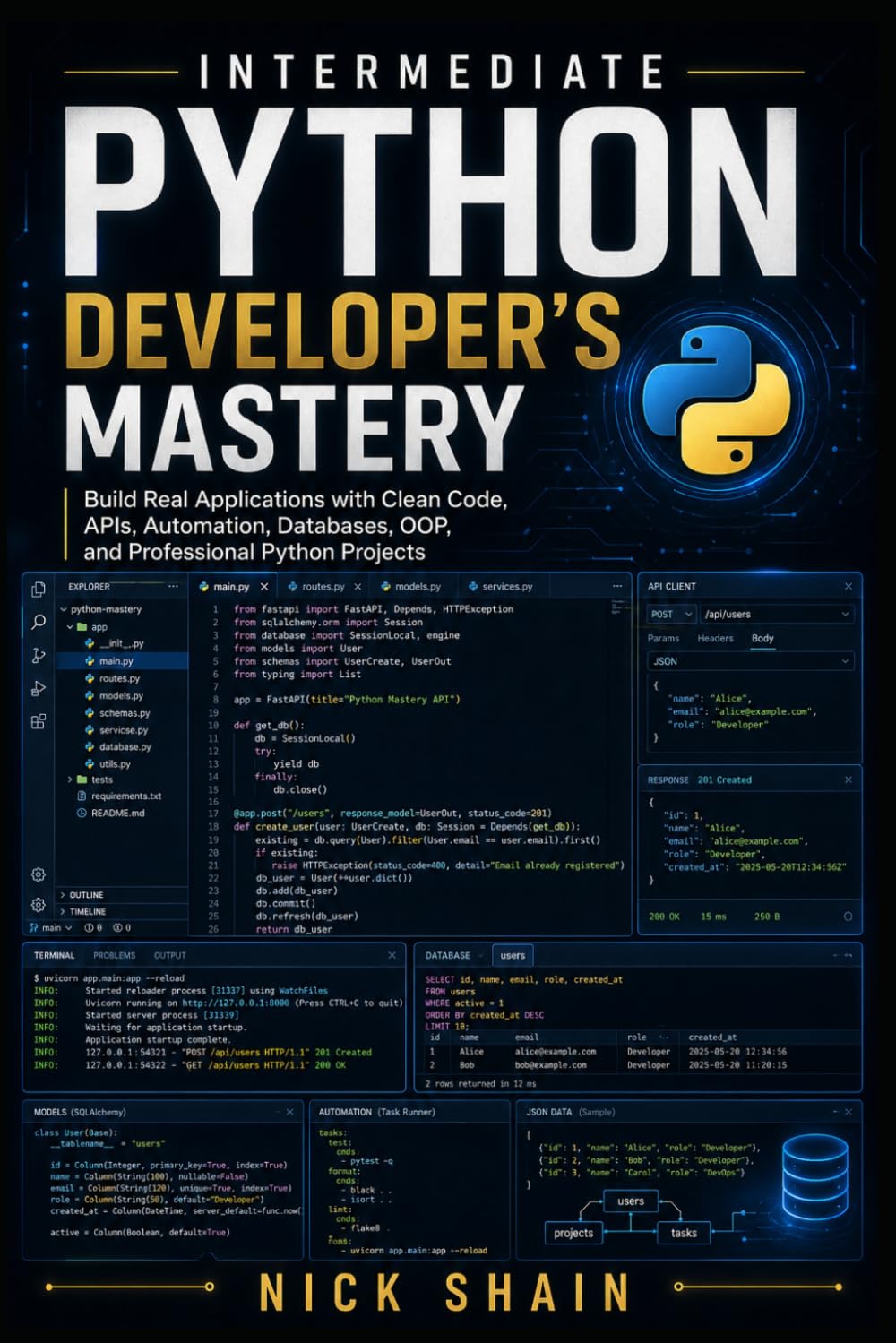Click the editor minimap beside line 1
Viewport: 896px width, 1343px height.
click(618, 608)
